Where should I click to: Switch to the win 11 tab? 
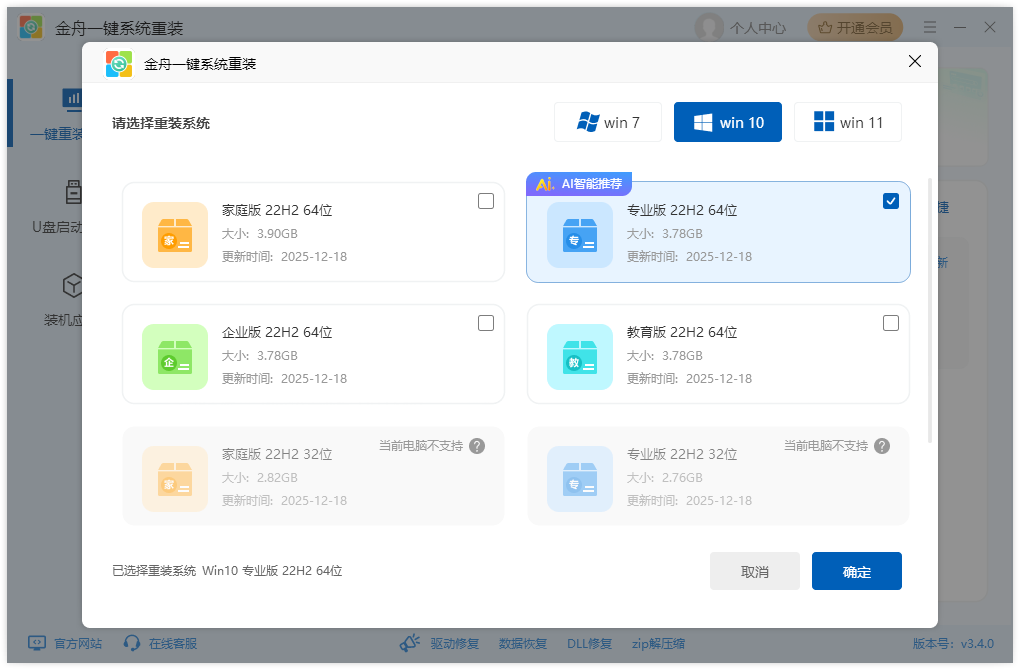pos(848,122)
